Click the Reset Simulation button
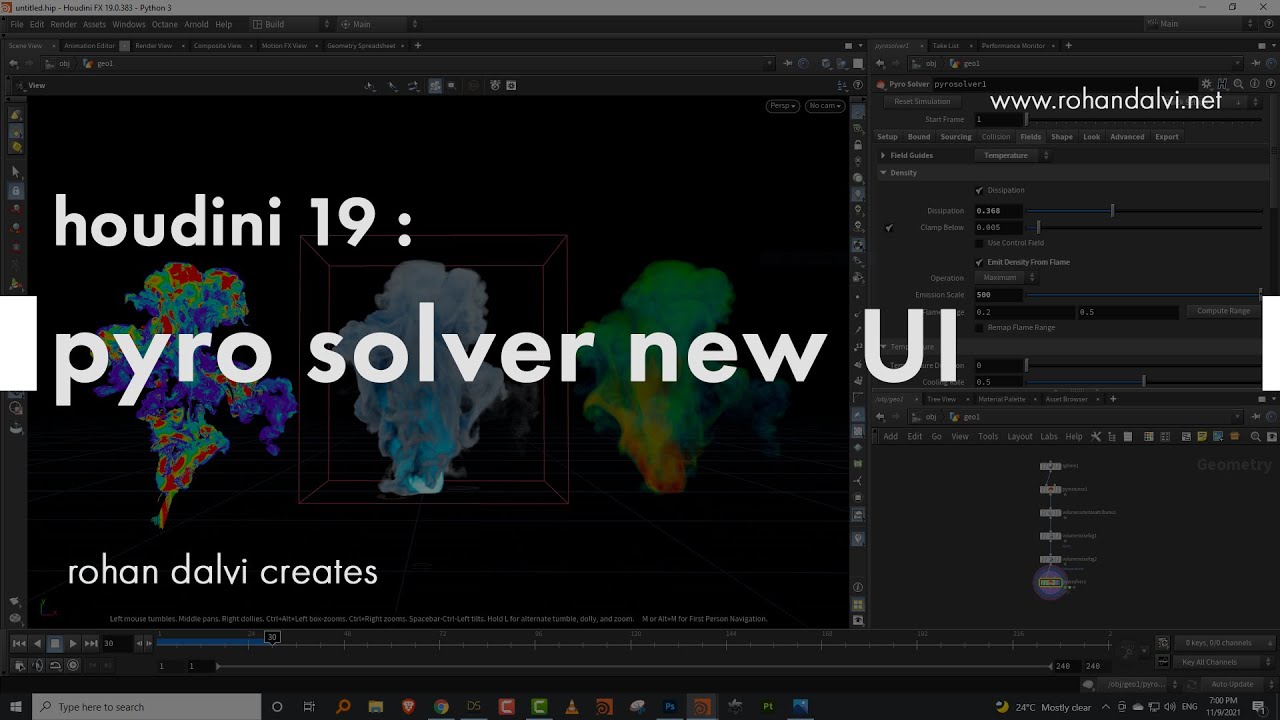Image resolution: width=1280 pixels, height=720 pixels. coord(922,102)
